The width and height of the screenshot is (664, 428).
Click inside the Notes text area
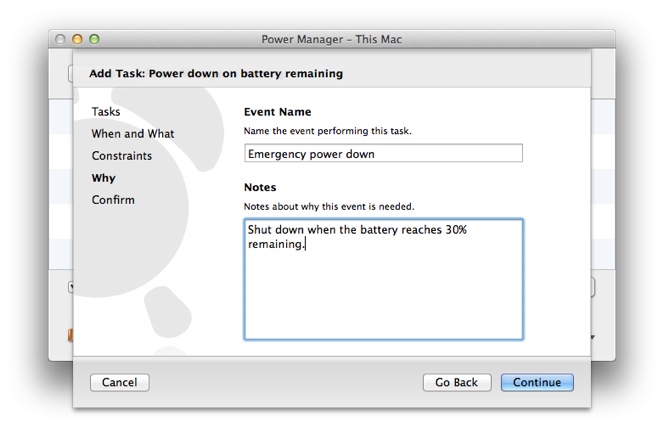(384, 279)
